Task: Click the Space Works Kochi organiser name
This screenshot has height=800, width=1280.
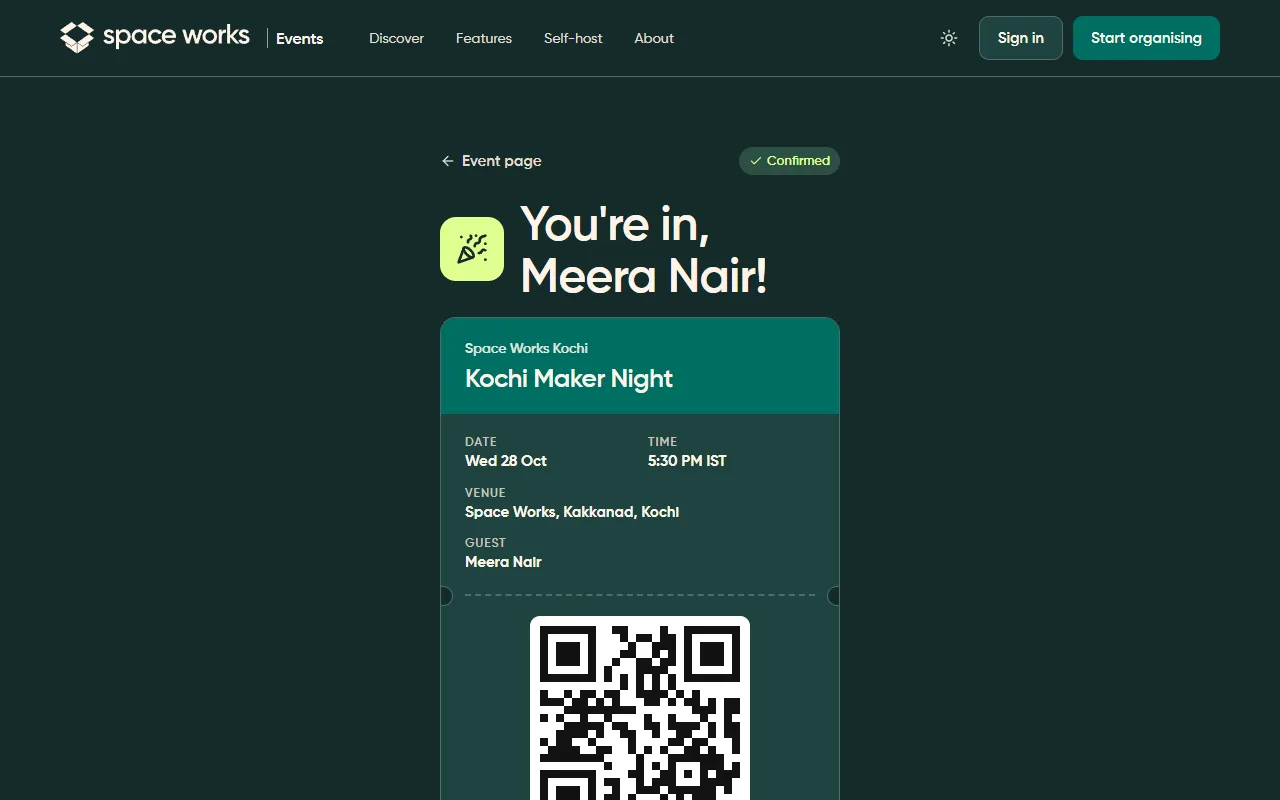Action: 526,348
